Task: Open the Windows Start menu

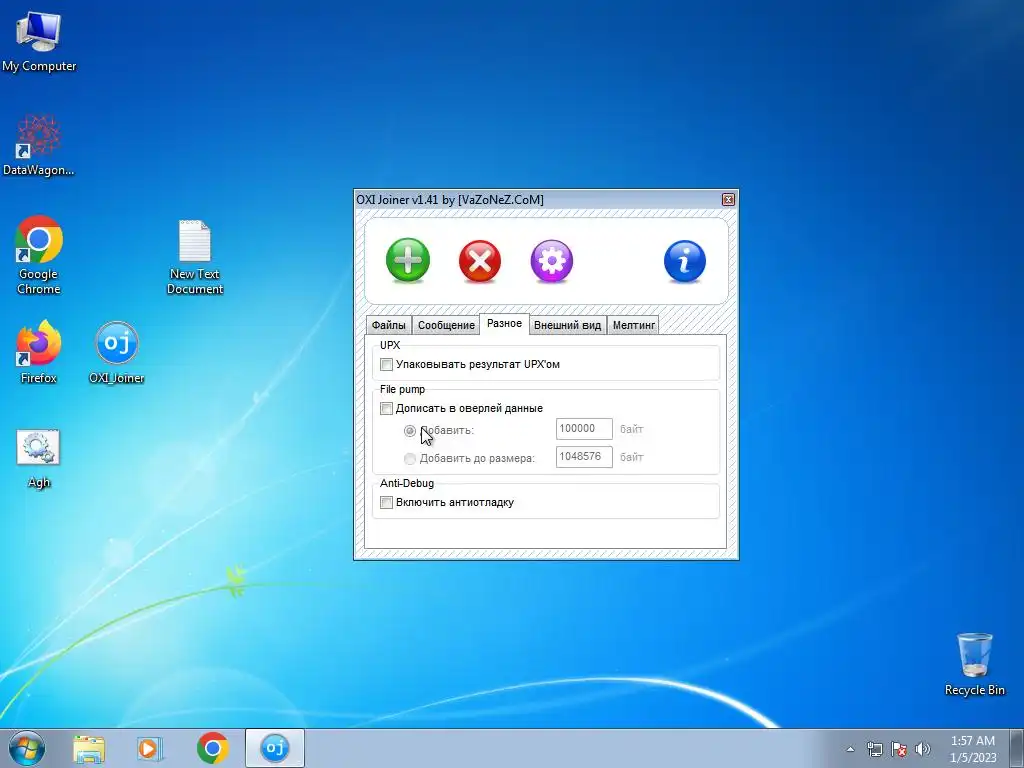Action: [x=27, y=748]
